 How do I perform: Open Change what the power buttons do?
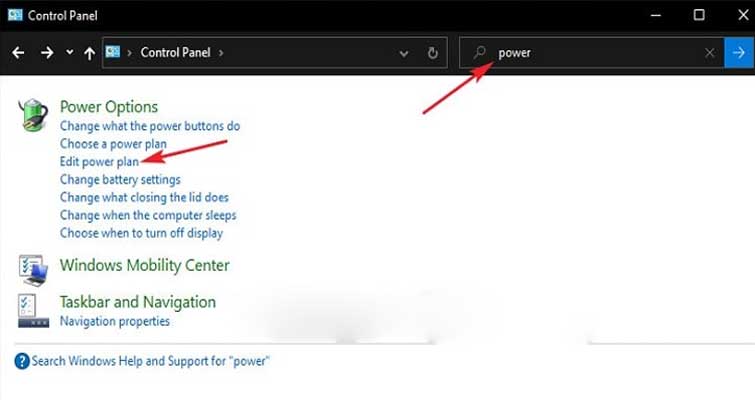coord(150,126)
